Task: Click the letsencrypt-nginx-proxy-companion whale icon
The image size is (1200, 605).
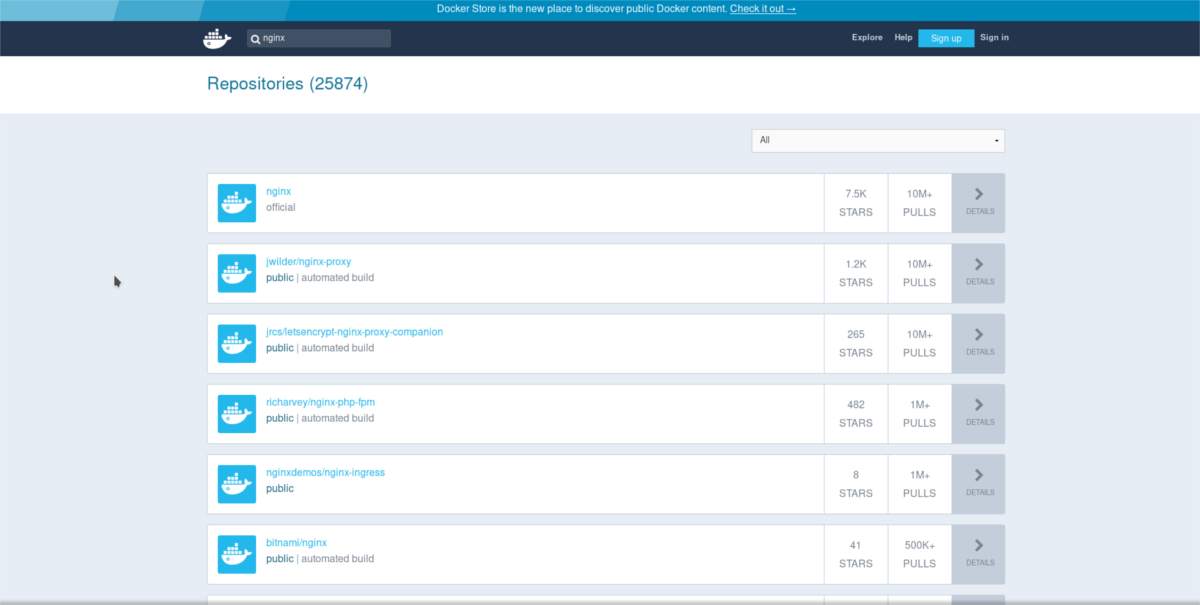Action: click(237, 343)
